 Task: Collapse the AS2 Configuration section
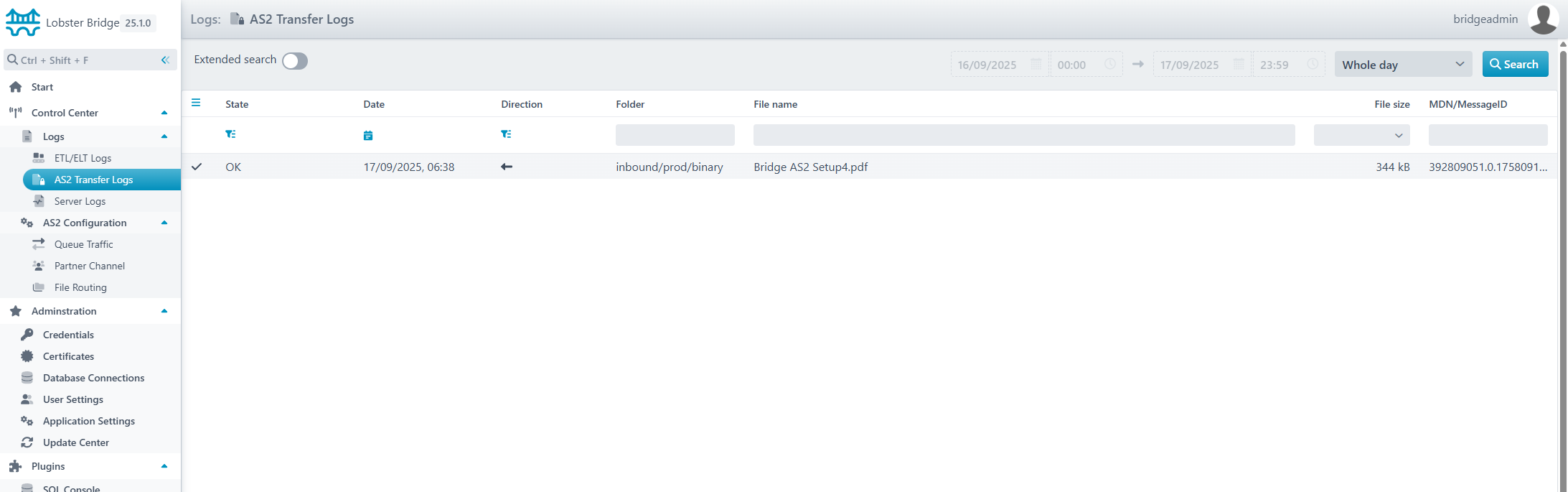click(164, 223)
